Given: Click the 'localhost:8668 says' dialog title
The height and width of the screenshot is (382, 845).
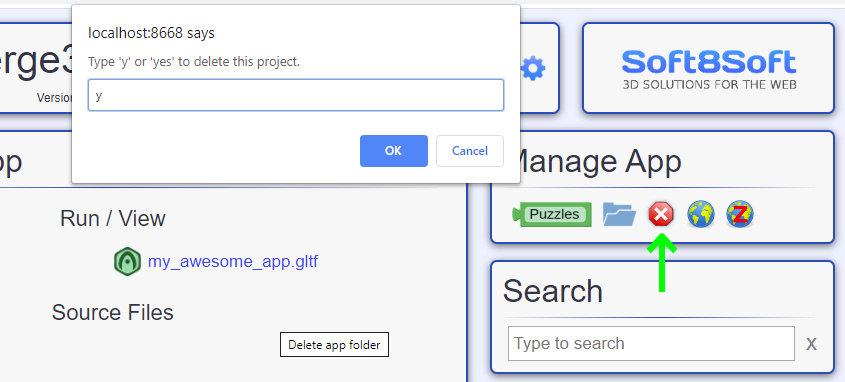Looking at the screenshot, I should pos(151,33).
